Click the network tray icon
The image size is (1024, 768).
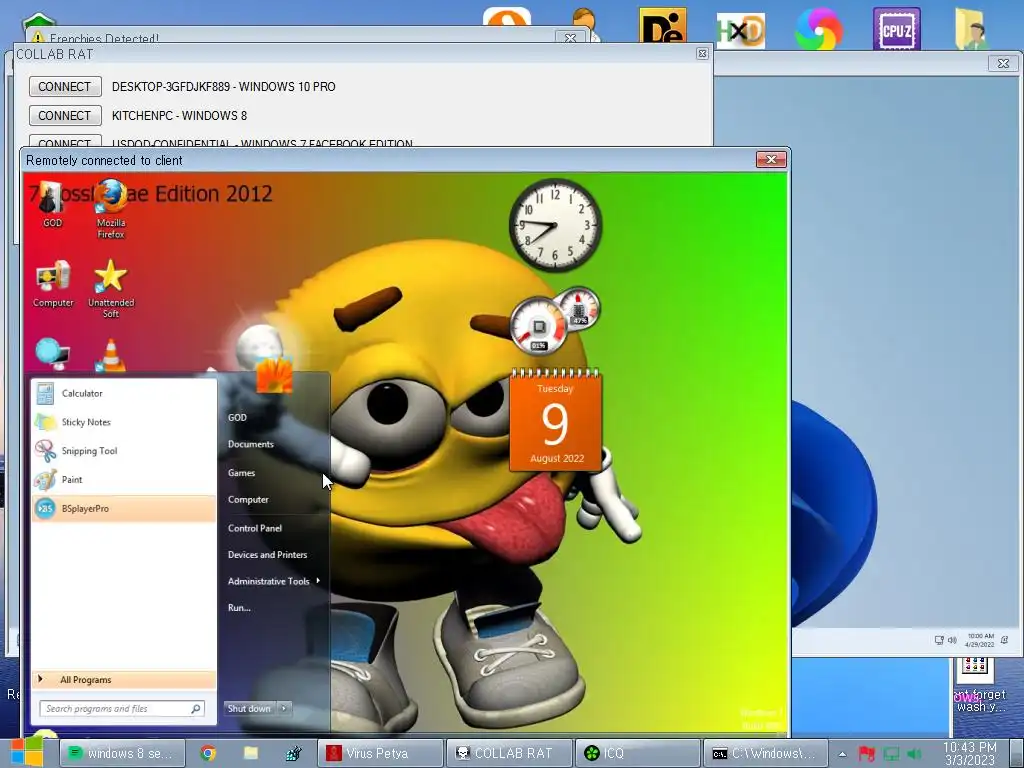point(891,754)
